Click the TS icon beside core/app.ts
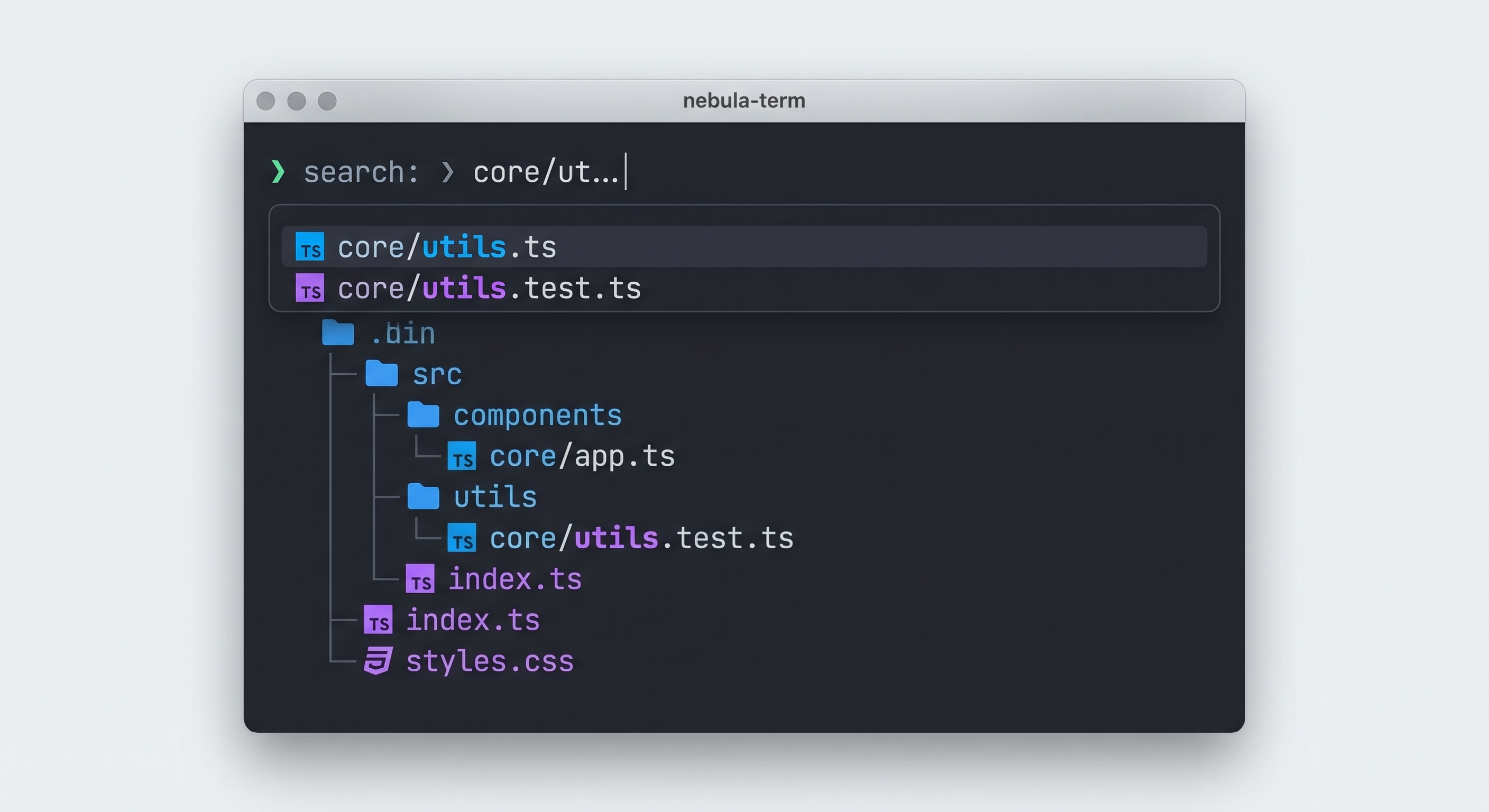Viewport: 1489px width, 812px height. [x=462, y=456]
